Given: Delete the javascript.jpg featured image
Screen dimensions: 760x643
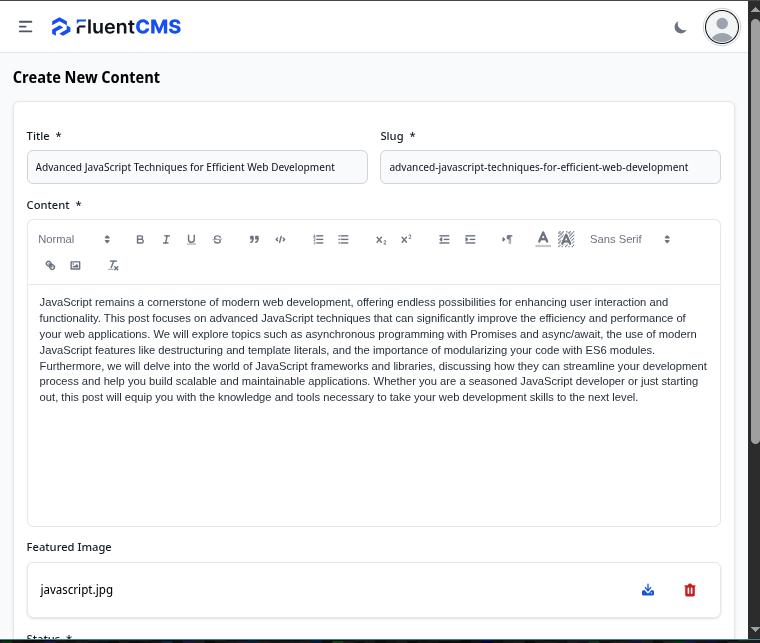Looking at the screenshot, I should pos(690,590).
